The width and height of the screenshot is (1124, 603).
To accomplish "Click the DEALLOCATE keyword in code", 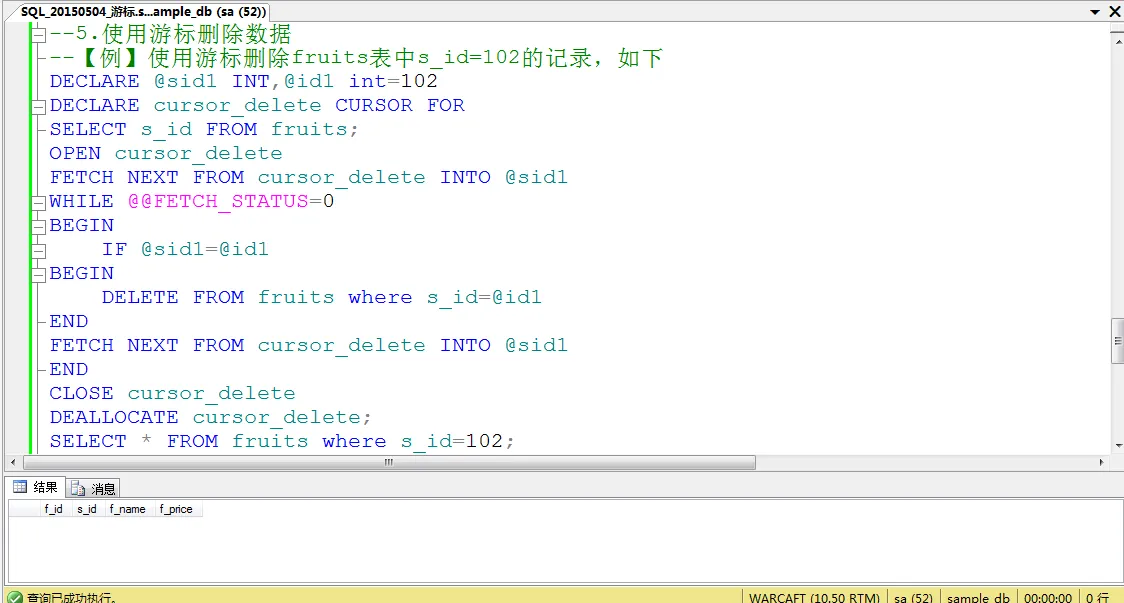I will click(x=114, y=417).
